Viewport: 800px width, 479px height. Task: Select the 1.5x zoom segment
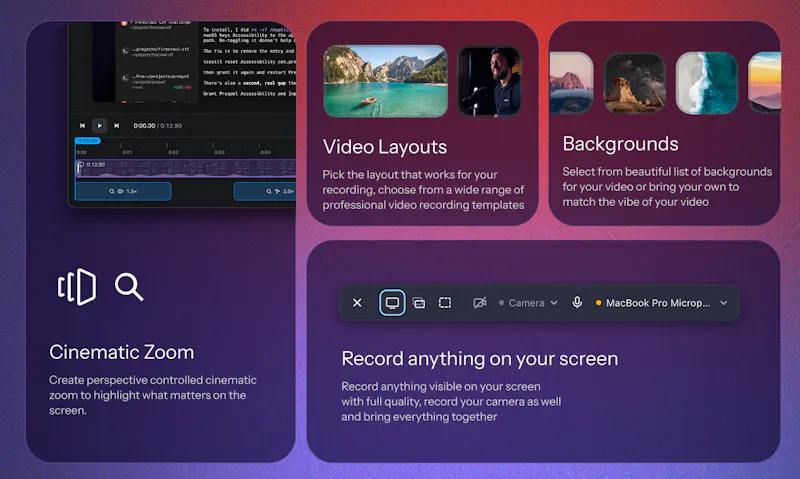click(123, 191)
